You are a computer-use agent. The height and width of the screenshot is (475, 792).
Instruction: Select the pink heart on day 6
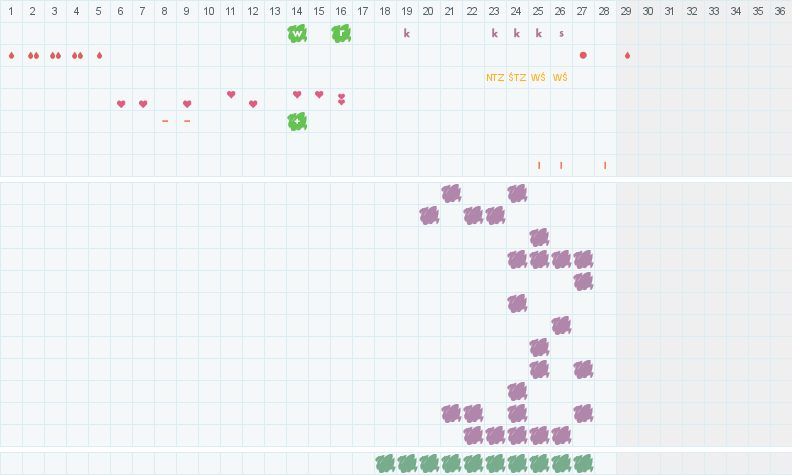coord(121,104)
